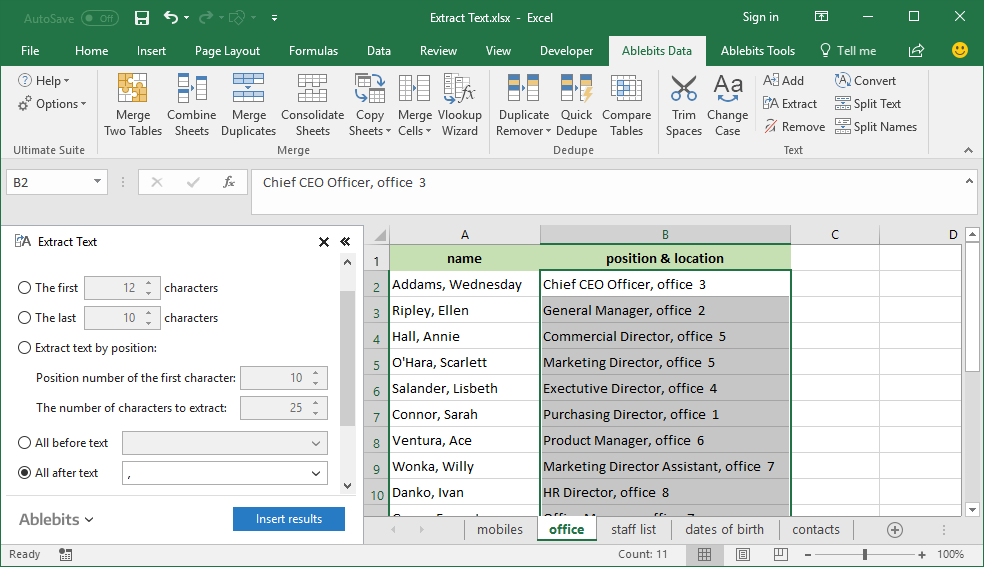Screen dimensions: 984x567
Task: Click the smiley feedback icon
Action: pos(960,50)
